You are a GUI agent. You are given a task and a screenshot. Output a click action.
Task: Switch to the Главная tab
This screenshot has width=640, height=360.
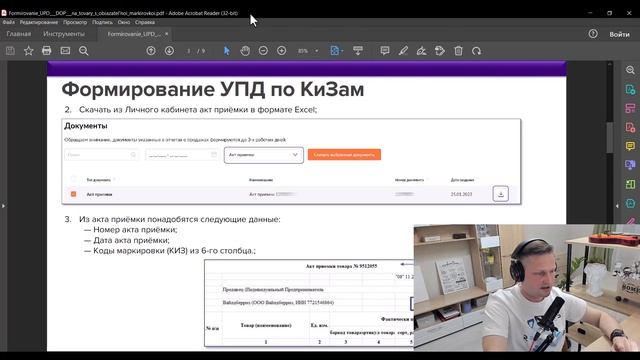click(18, 34)
